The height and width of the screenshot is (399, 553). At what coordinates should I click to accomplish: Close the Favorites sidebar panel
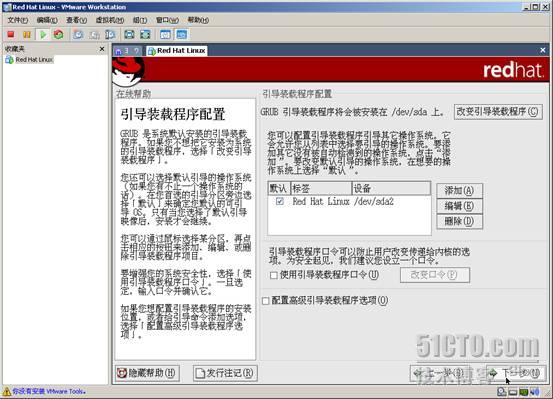[x=102, y=49]
